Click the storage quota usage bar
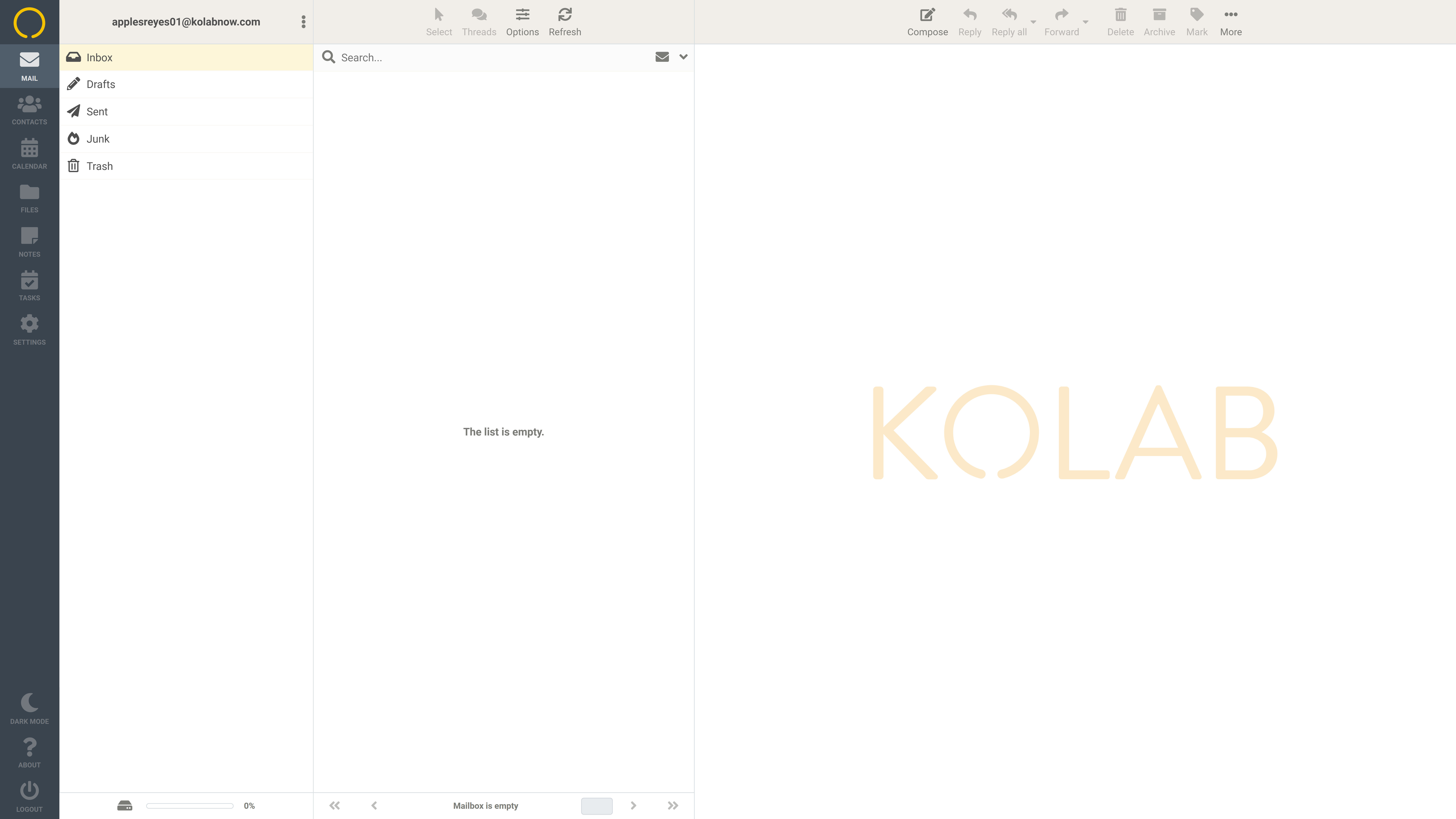Viewport: 1456px width, 819px height. [x=189, y=805]
